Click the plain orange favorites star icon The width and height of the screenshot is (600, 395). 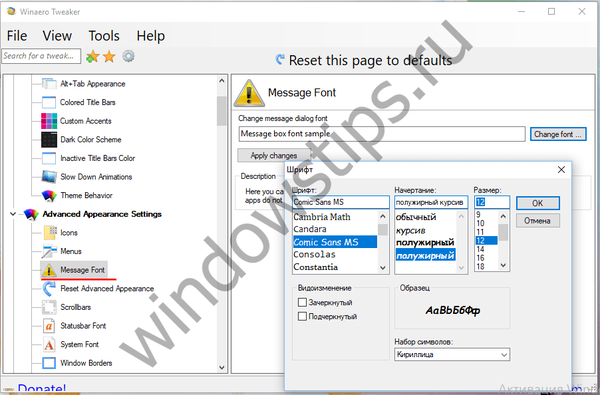click(x=109, y=57)
